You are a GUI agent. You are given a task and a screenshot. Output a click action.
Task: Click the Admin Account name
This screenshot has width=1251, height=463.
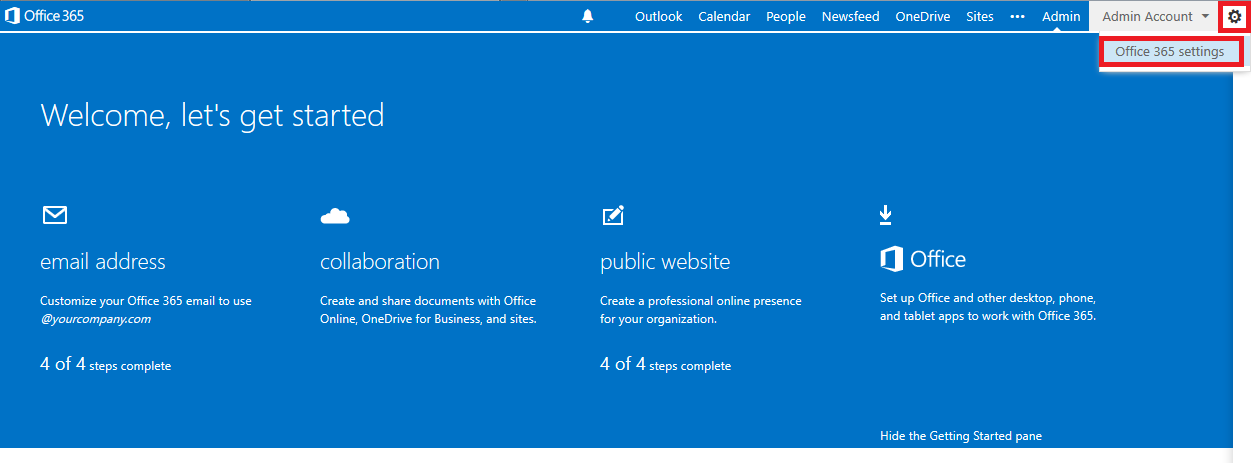[1147, 16]
